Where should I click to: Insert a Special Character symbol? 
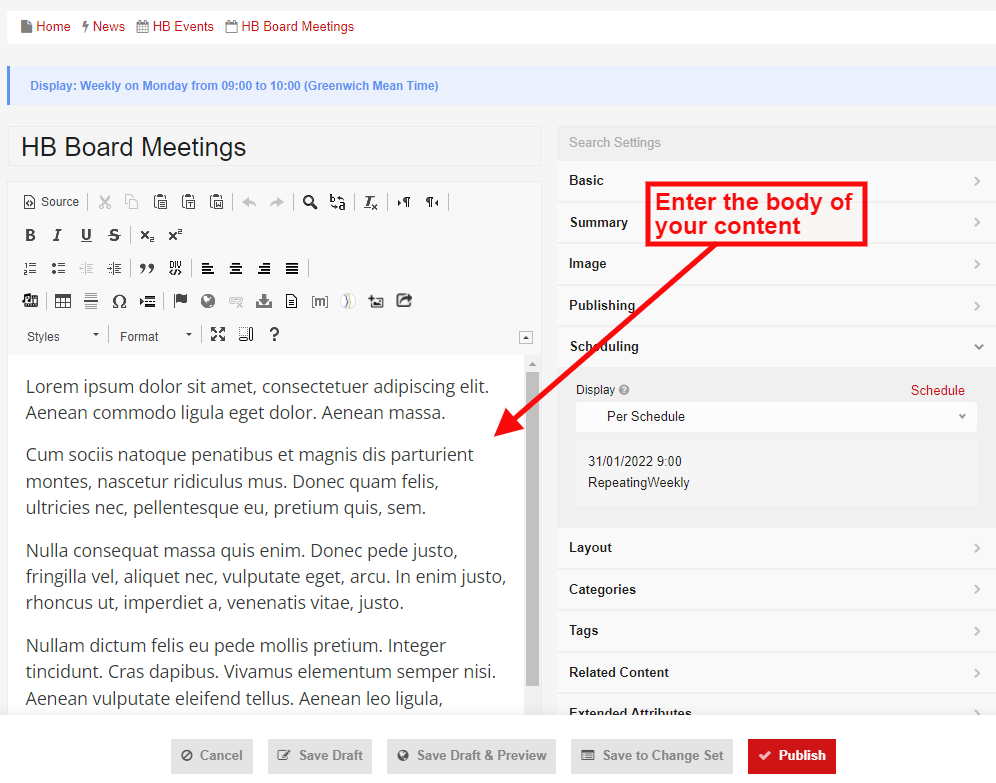coord(119,300)
